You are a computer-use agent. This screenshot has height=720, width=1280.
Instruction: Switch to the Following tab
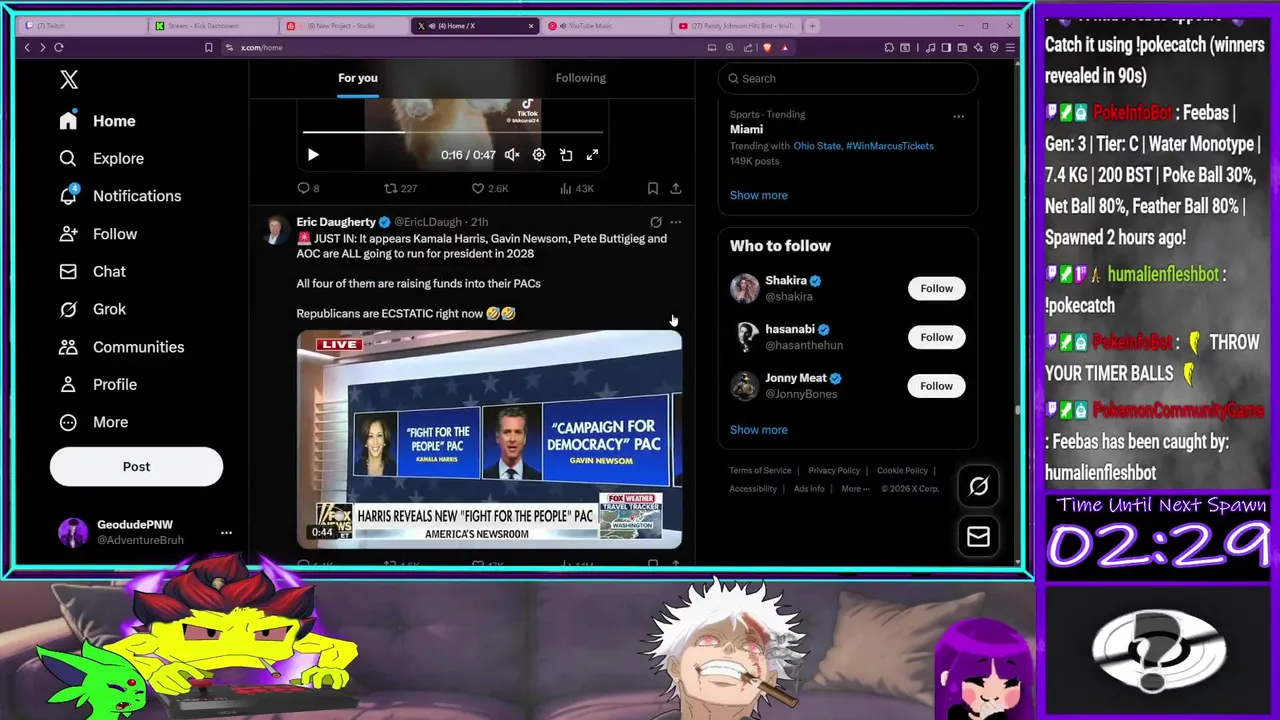[581, 78]
